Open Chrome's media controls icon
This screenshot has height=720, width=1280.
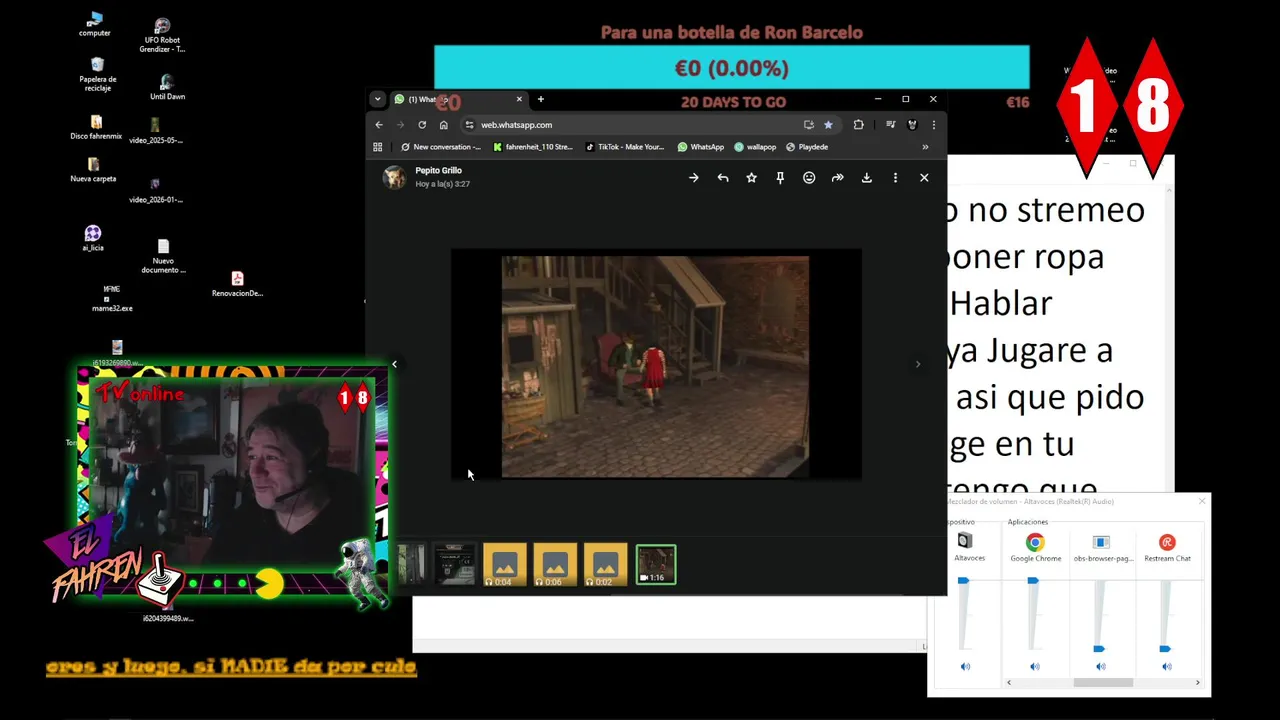[890, 125]
